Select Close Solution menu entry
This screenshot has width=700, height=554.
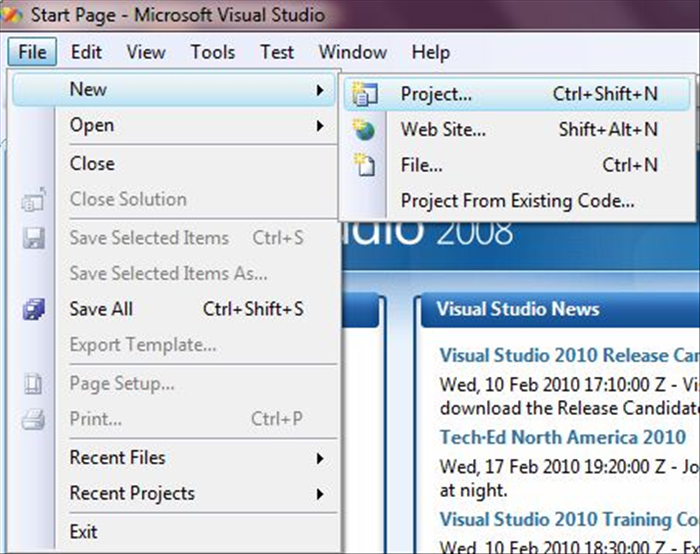174,200
